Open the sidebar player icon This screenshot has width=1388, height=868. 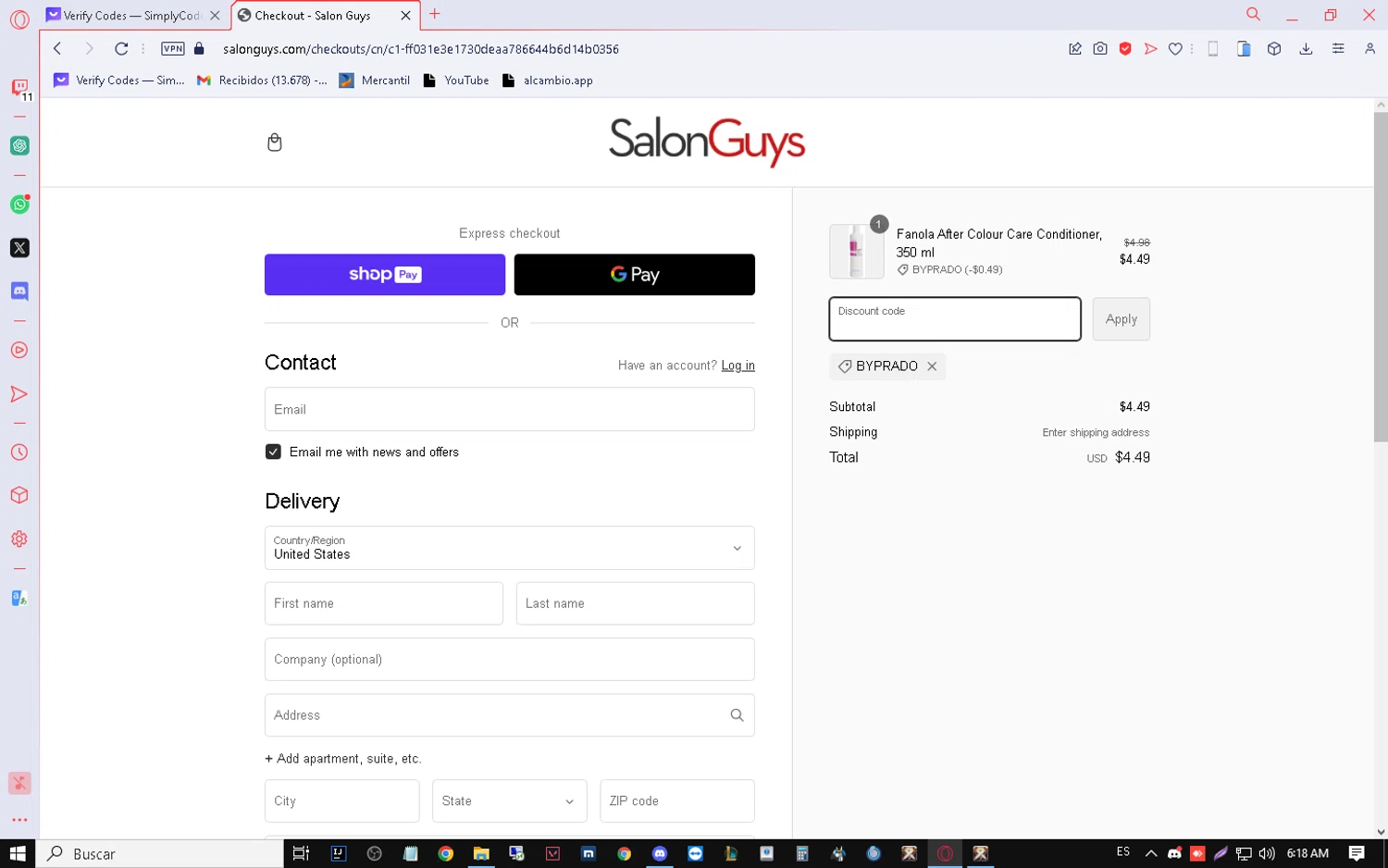click(19, 350)
